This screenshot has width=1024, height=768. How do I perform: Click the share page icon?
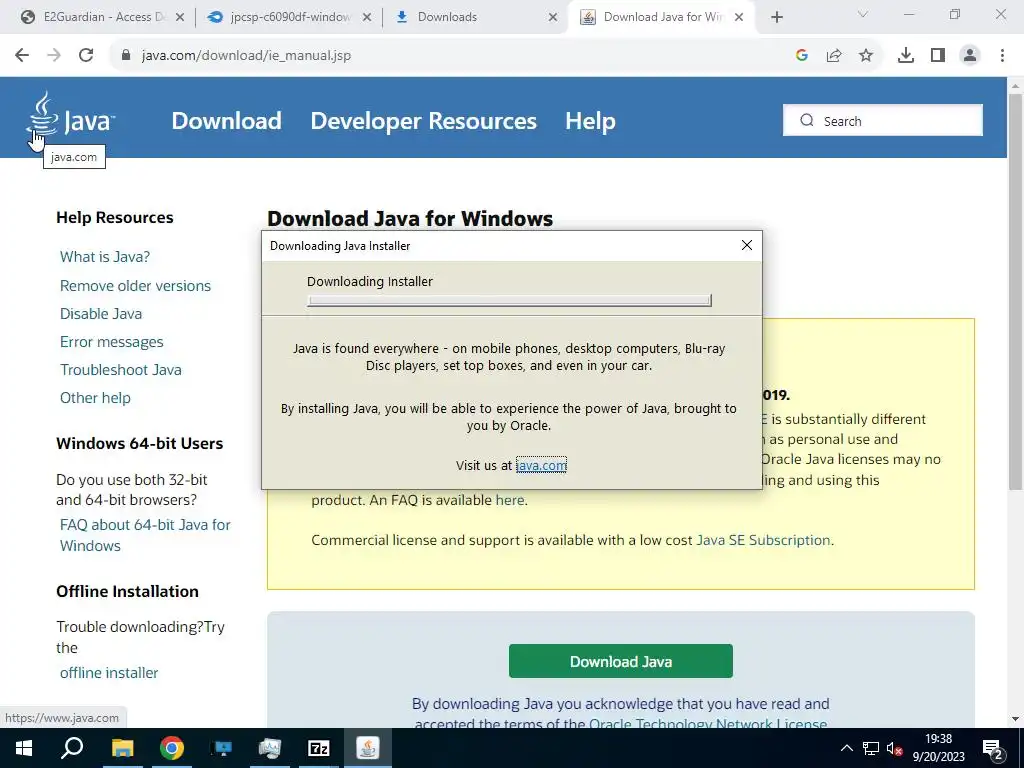click(834, 56)
